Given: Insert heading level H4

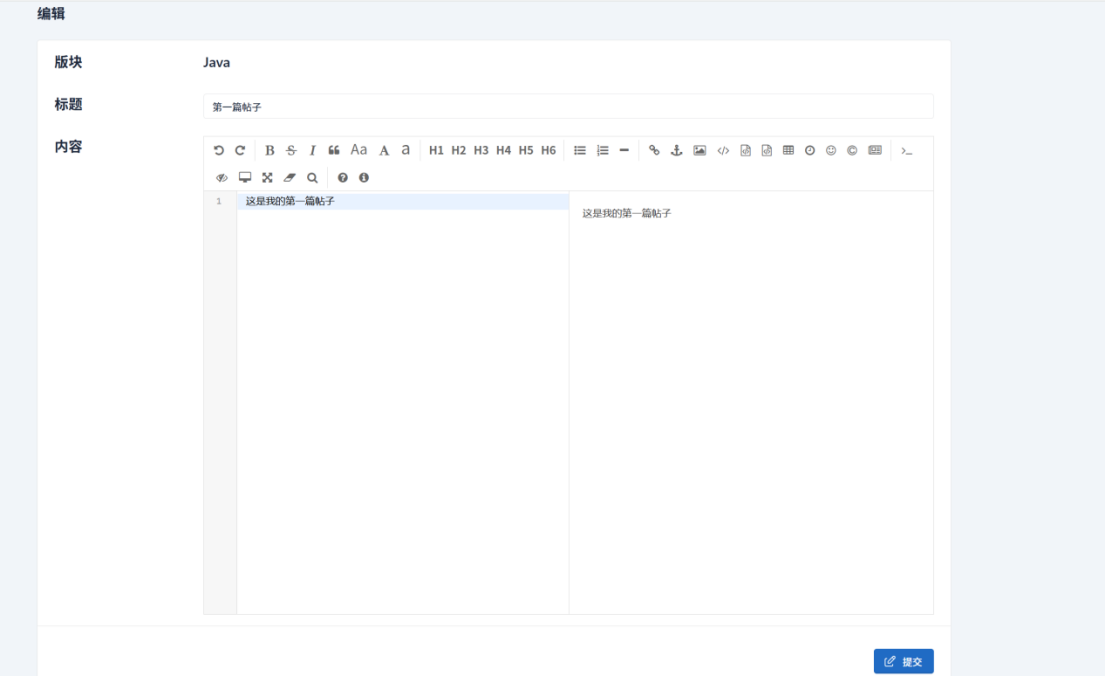Looking at the screenshot, I should tap(504, 150).
